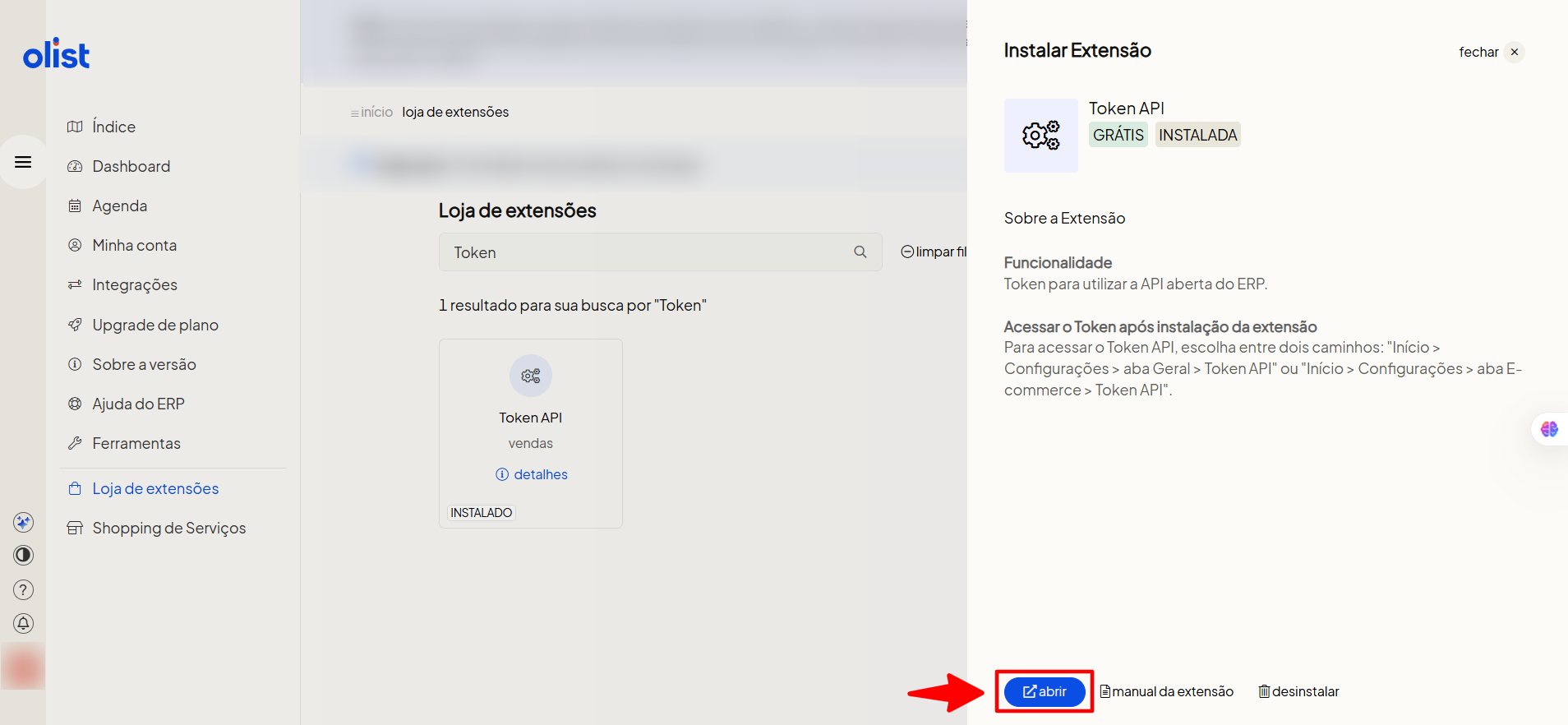Open Upgrade de plano item

point(155,325)
